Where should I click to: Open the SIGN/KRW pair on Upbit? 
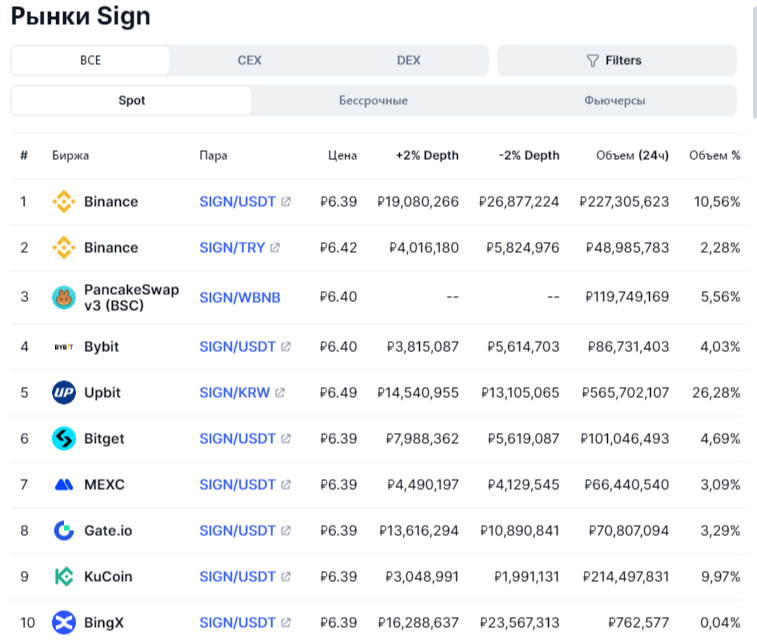point(234,393)
